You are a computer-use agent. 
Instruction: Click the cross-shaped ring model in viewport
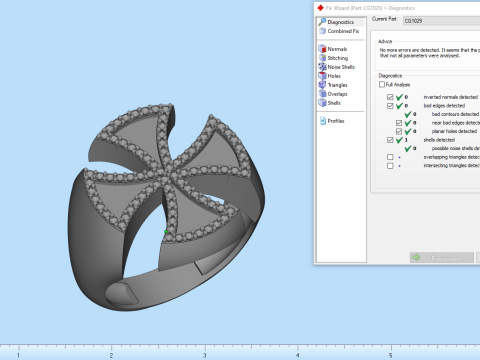(x=166, y=207)
